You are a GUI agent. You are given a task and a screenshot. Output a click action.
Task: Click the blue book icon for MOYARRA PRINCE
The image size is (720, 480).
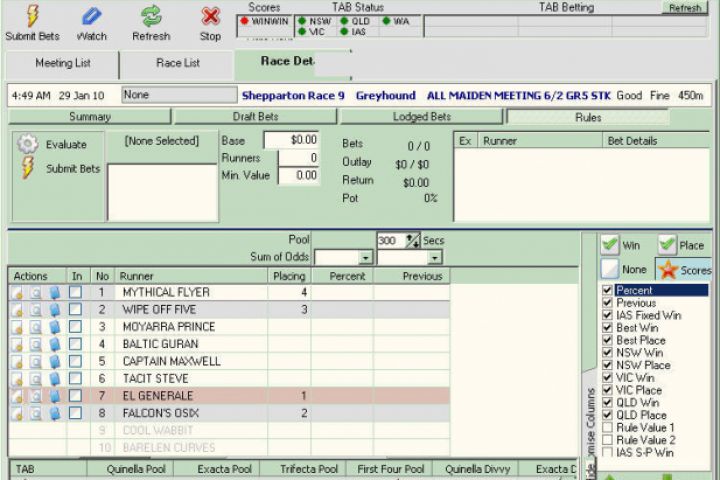54,327
